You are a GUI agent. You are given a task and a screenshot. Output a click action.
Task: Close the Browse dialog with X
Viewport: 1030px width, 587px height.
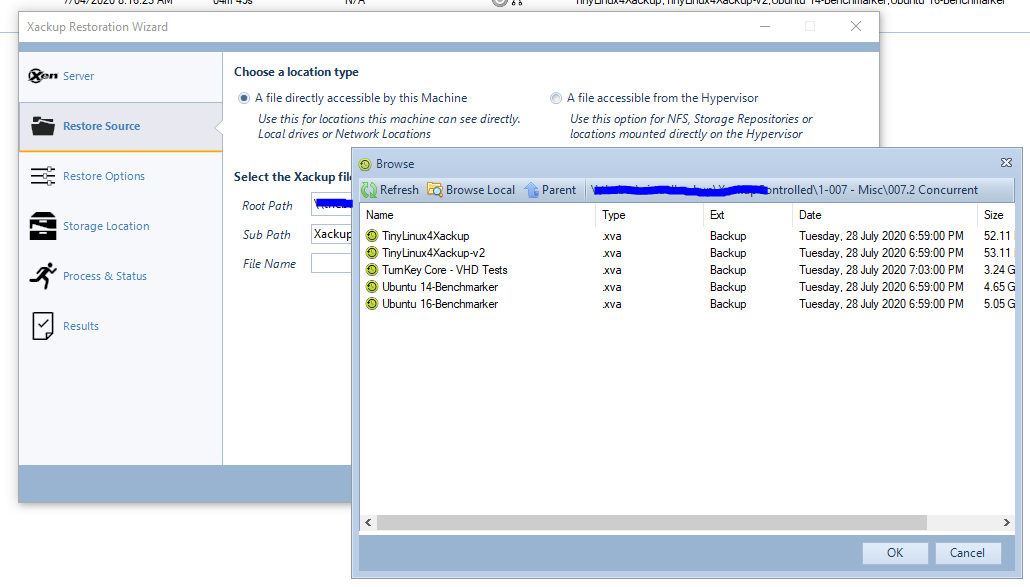tap(1006, 163)
